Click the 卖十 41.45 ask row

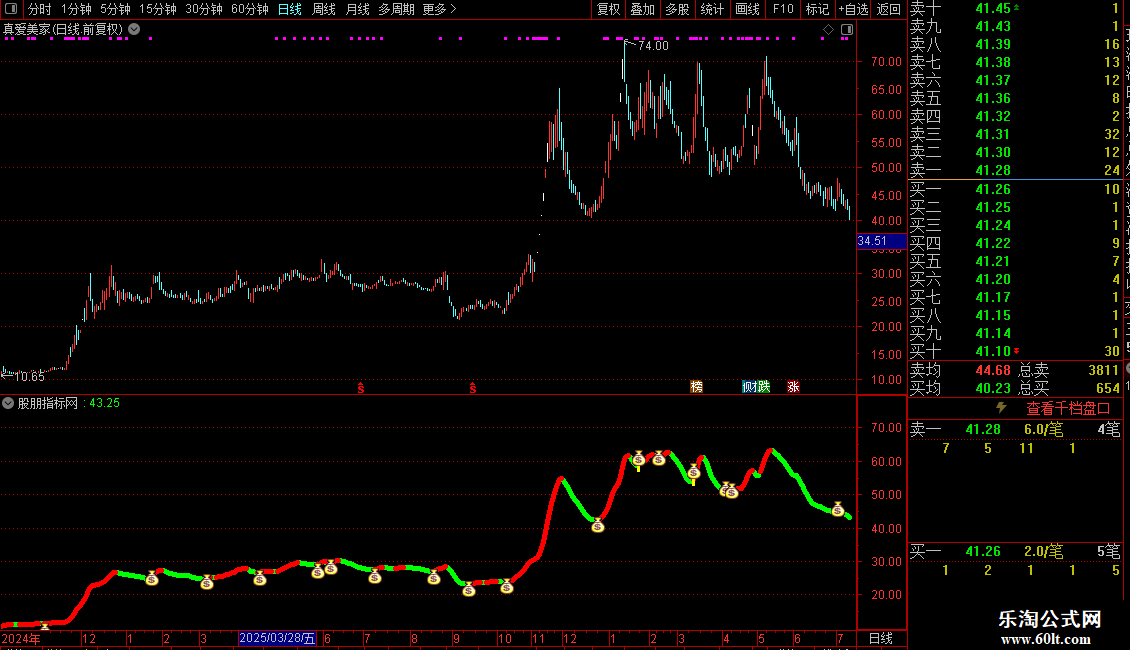pos(1015,9)
